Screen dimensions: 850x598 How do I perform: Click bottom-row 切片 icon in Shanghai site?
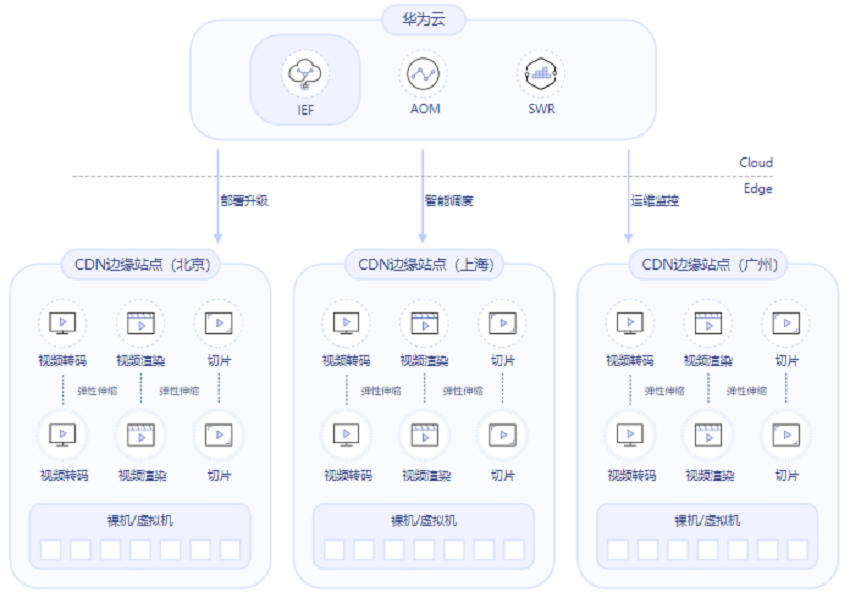503,435
